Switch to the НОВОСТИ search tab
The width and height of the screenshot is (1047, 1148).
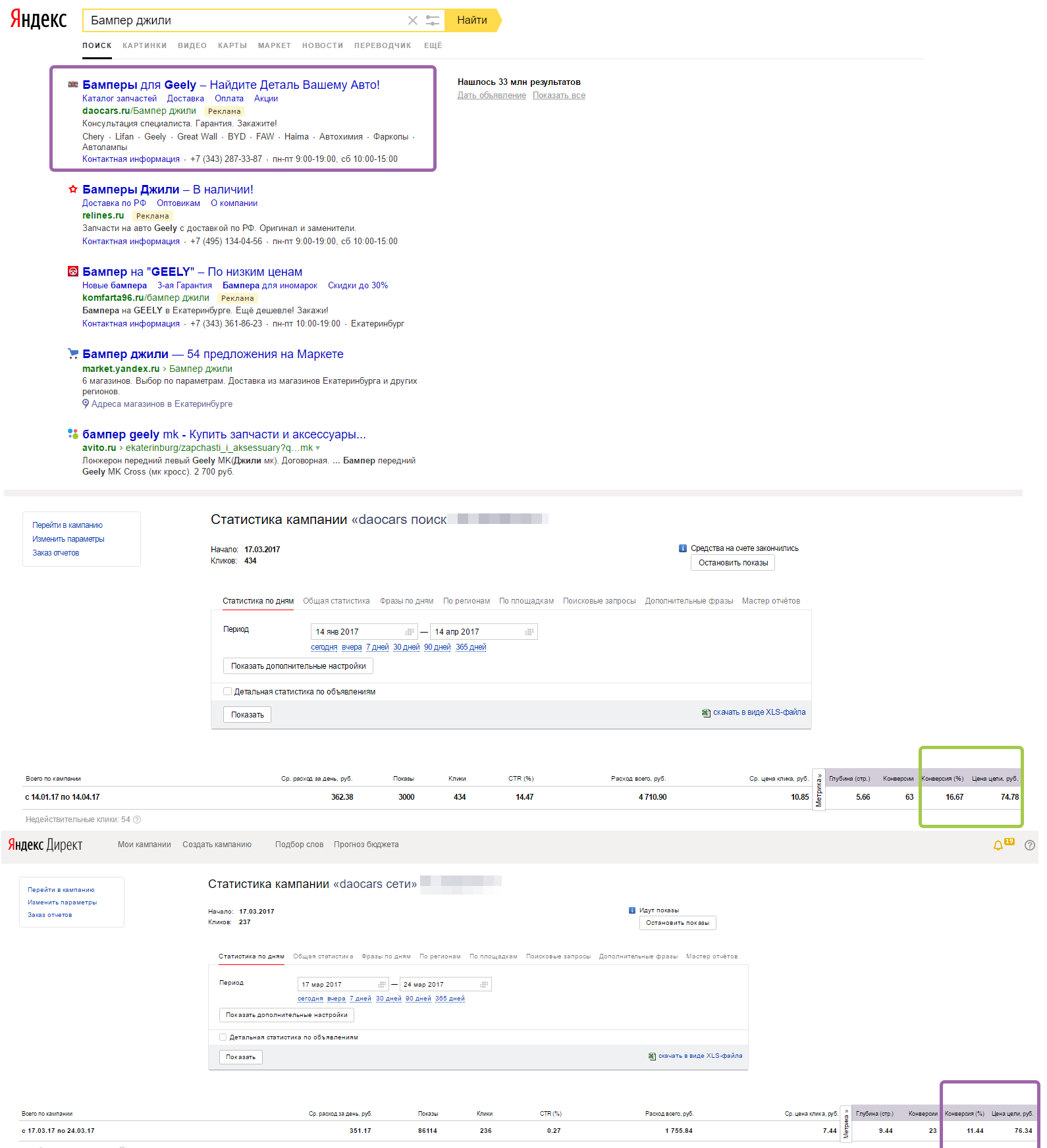click(x=323, y=46)
